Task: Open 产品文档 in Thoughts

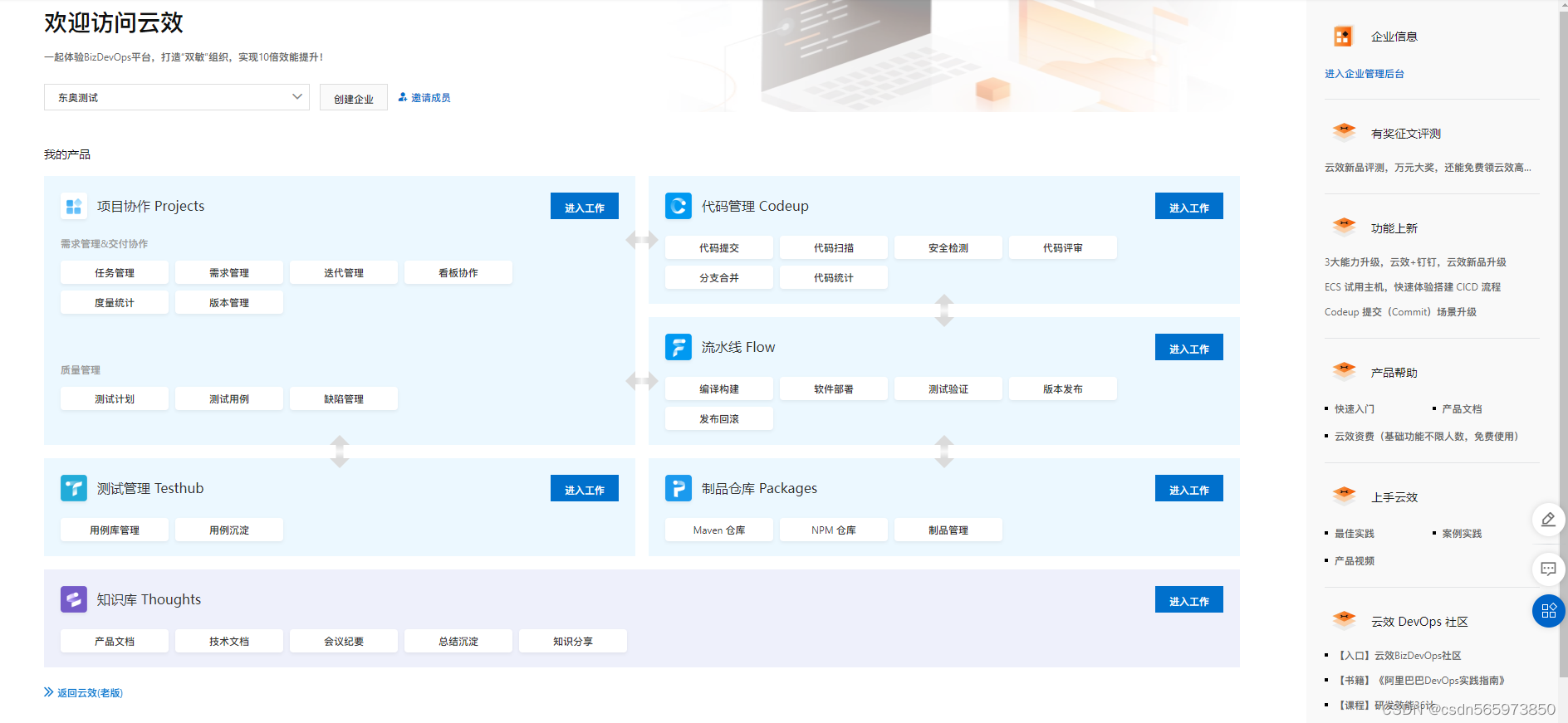Action: click(115, 641)
